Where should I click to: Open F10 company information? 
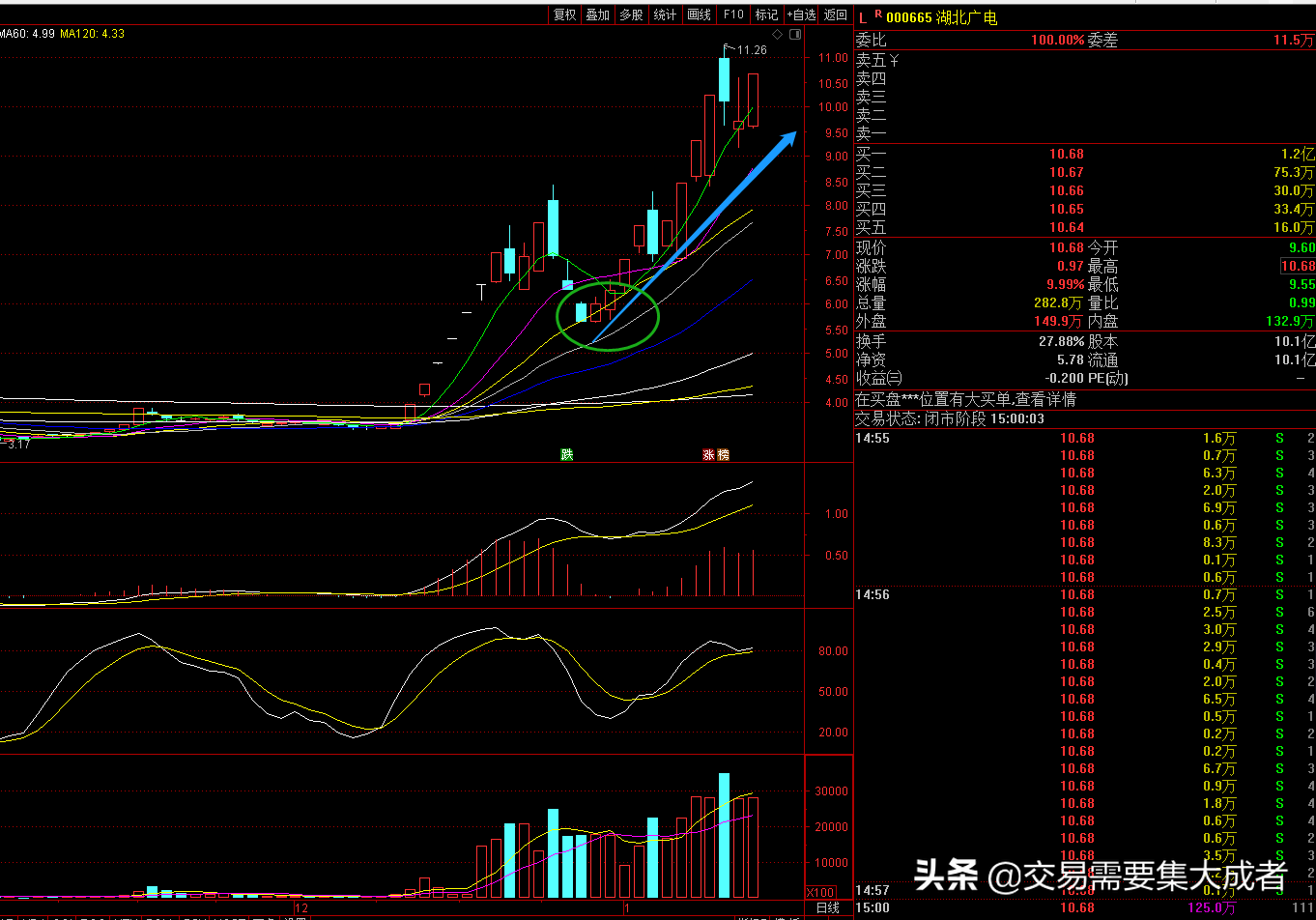pos(733,14)
